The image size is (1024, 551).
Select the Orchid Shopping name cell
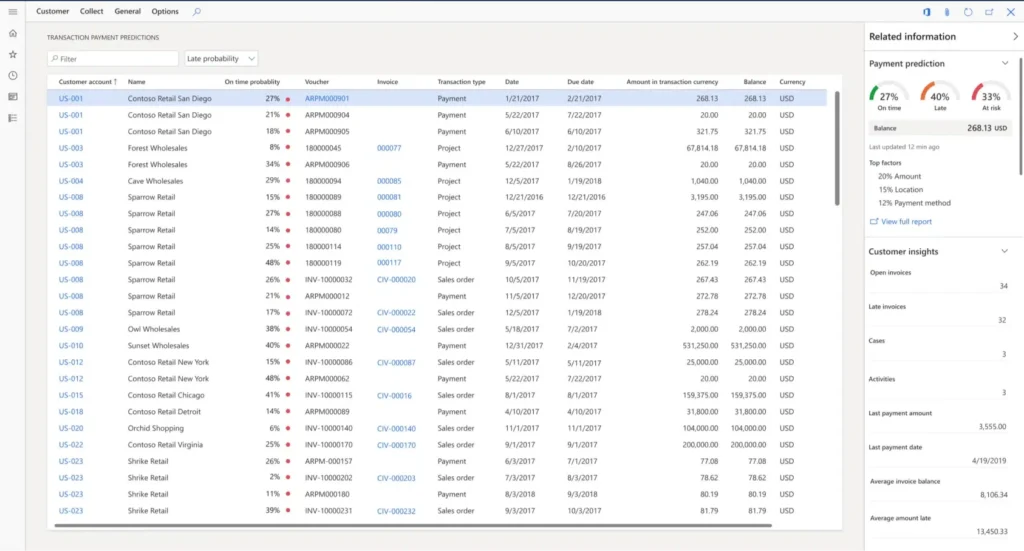point(155,428)
